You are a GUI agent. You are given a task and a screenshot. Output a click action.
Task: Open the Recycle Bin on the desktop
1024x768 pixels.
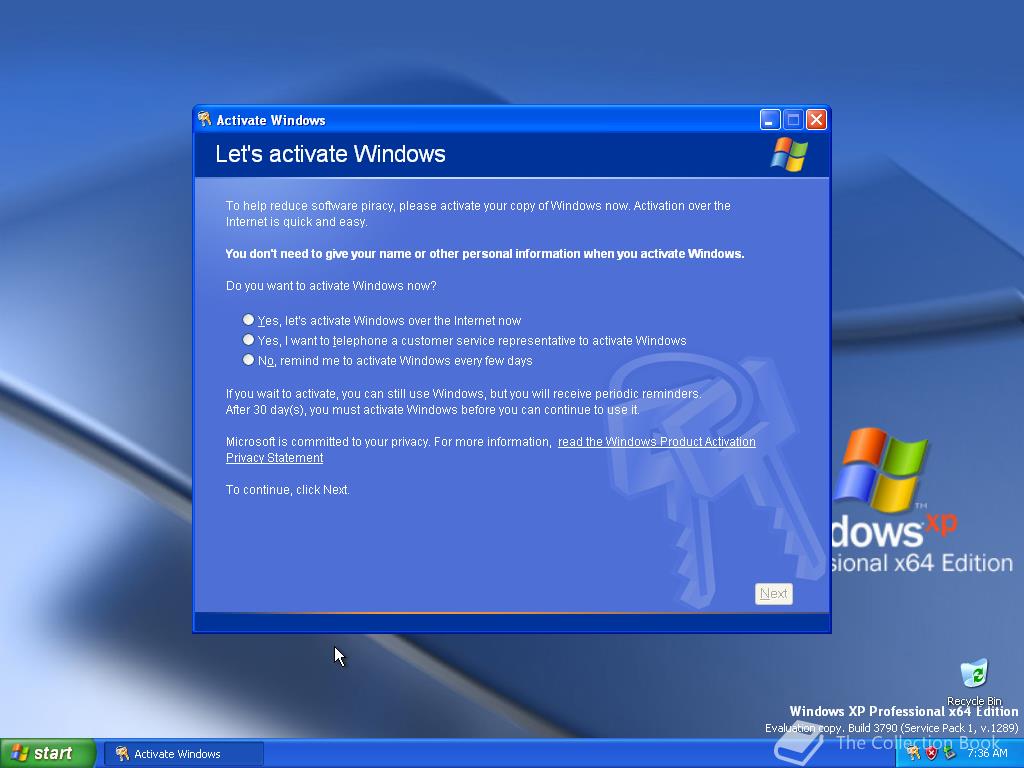(x=972, y=673)
